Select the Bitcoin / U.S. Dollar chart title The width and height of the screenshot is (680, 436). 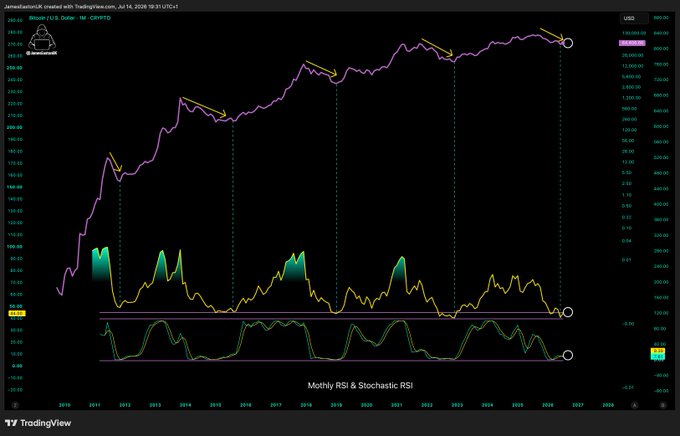(x=69, y=18)
